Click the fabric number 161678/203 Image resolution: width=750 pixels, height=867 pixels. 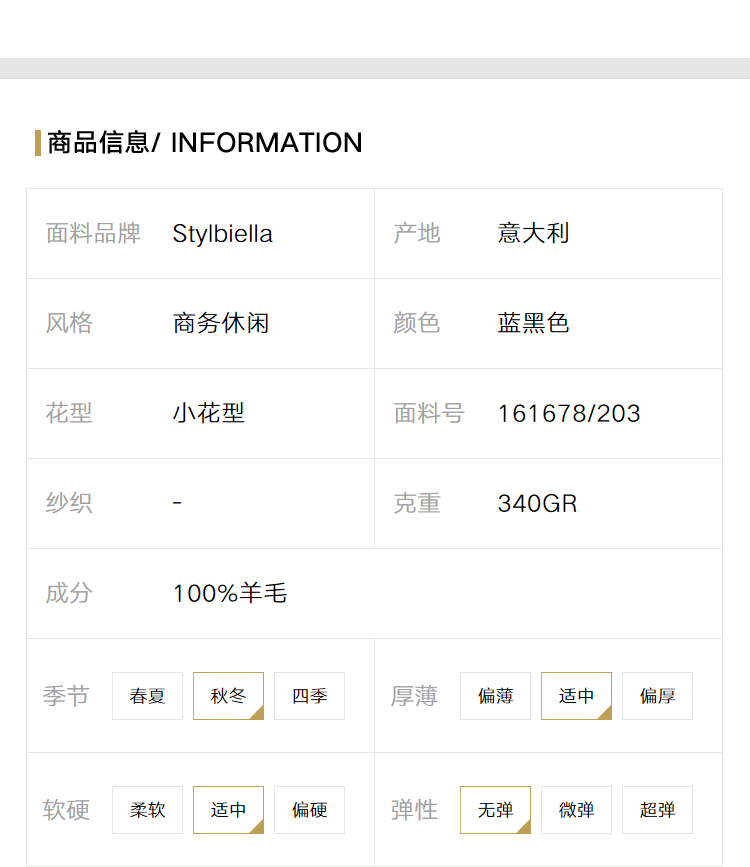569,414
